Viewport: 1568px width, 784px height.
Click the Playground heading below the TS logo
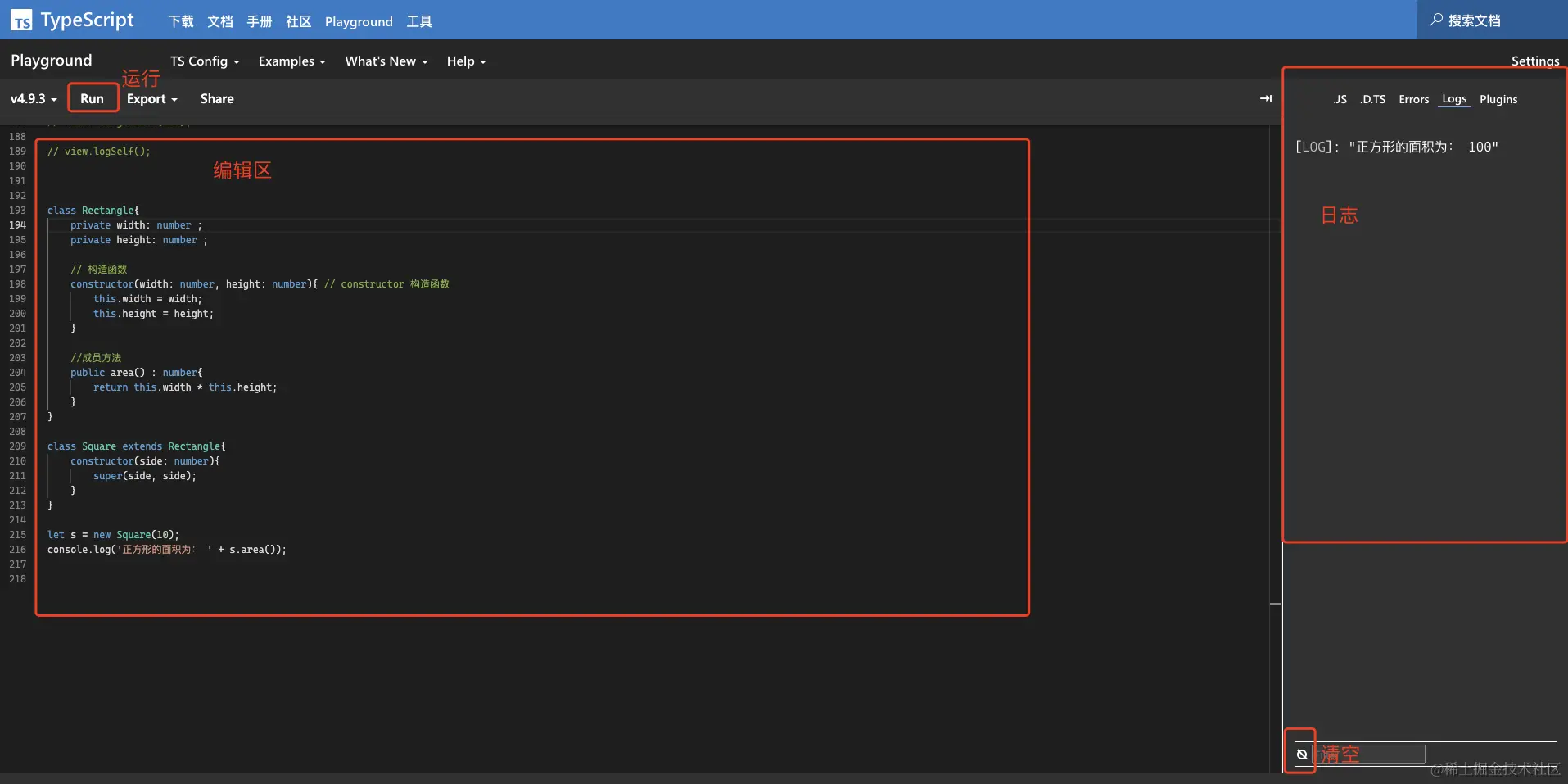52,61
